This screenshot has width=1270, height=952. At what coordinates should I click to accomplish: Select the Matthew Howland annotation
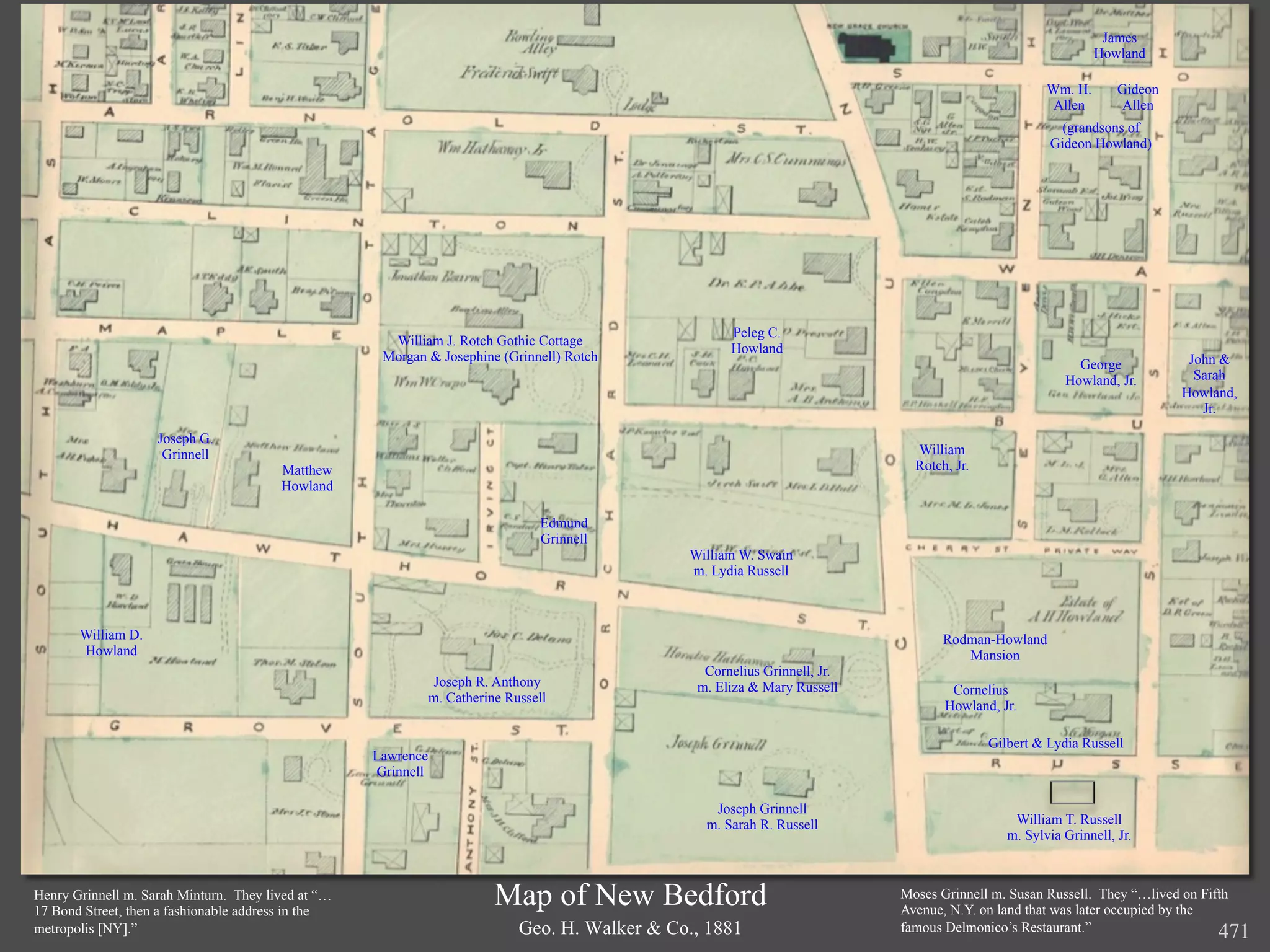pos(307,478)
